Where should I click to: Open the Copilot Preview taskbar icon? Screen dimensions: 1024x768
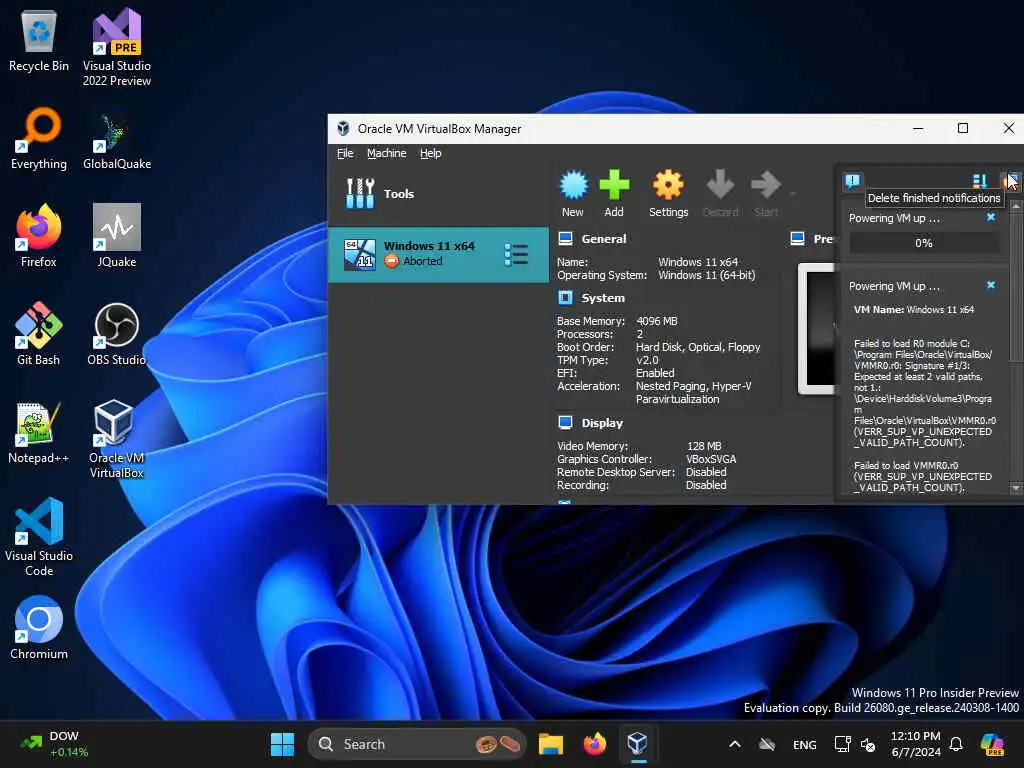point(993,744)
